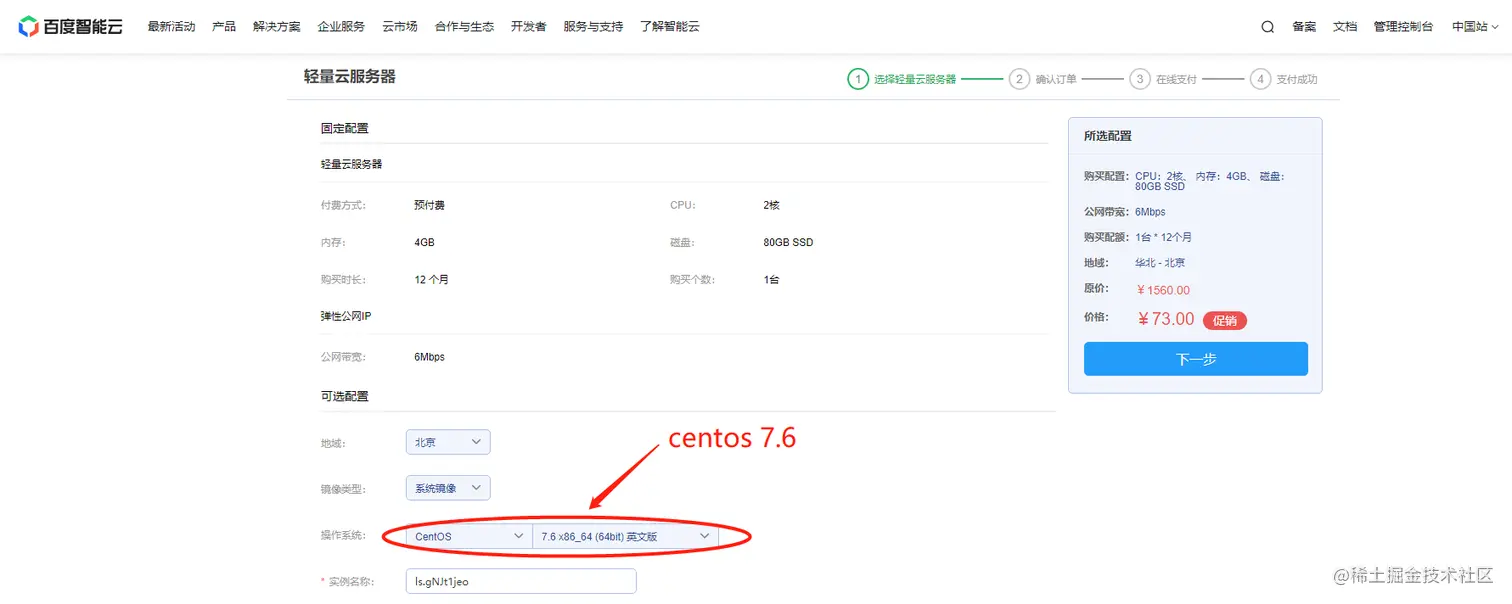This screenshot has height=604, width=1512.
Task: Expand the 中国站 site selector
Action: pos(1475,27)
